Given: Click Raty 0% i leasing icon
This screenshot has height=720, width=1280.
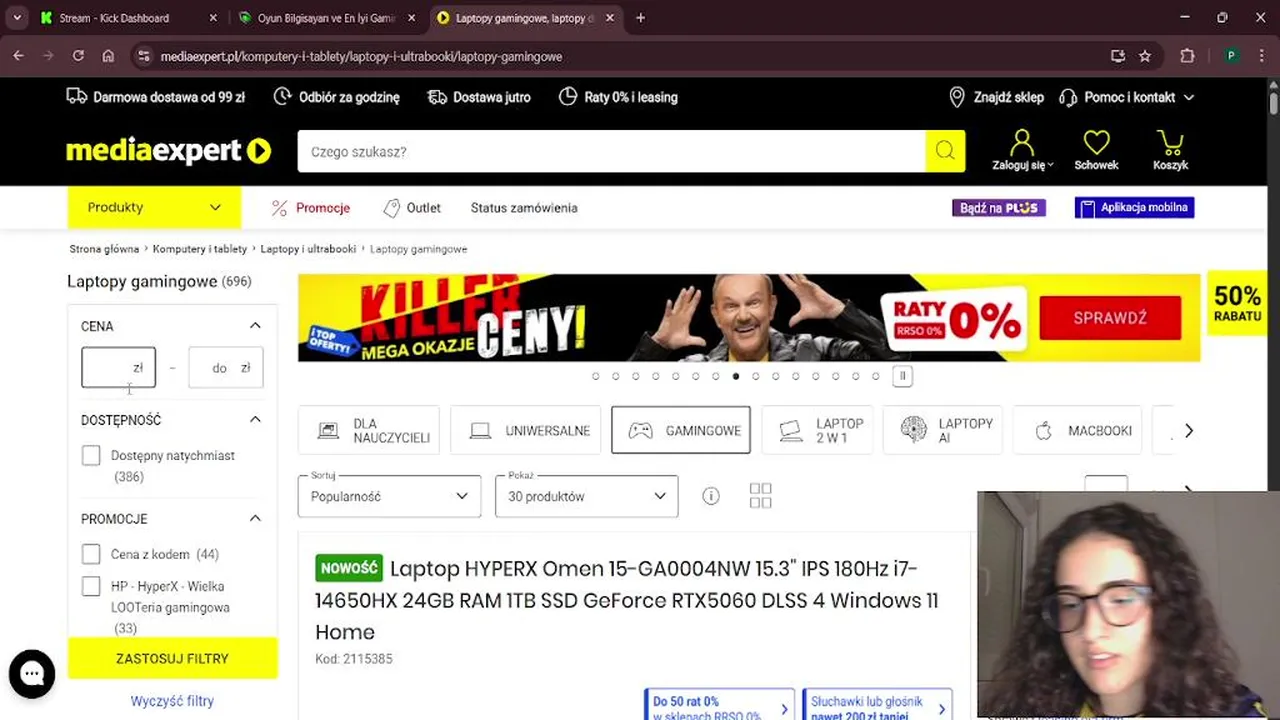Looking at the screenshot, I should [x=567, y=97].
